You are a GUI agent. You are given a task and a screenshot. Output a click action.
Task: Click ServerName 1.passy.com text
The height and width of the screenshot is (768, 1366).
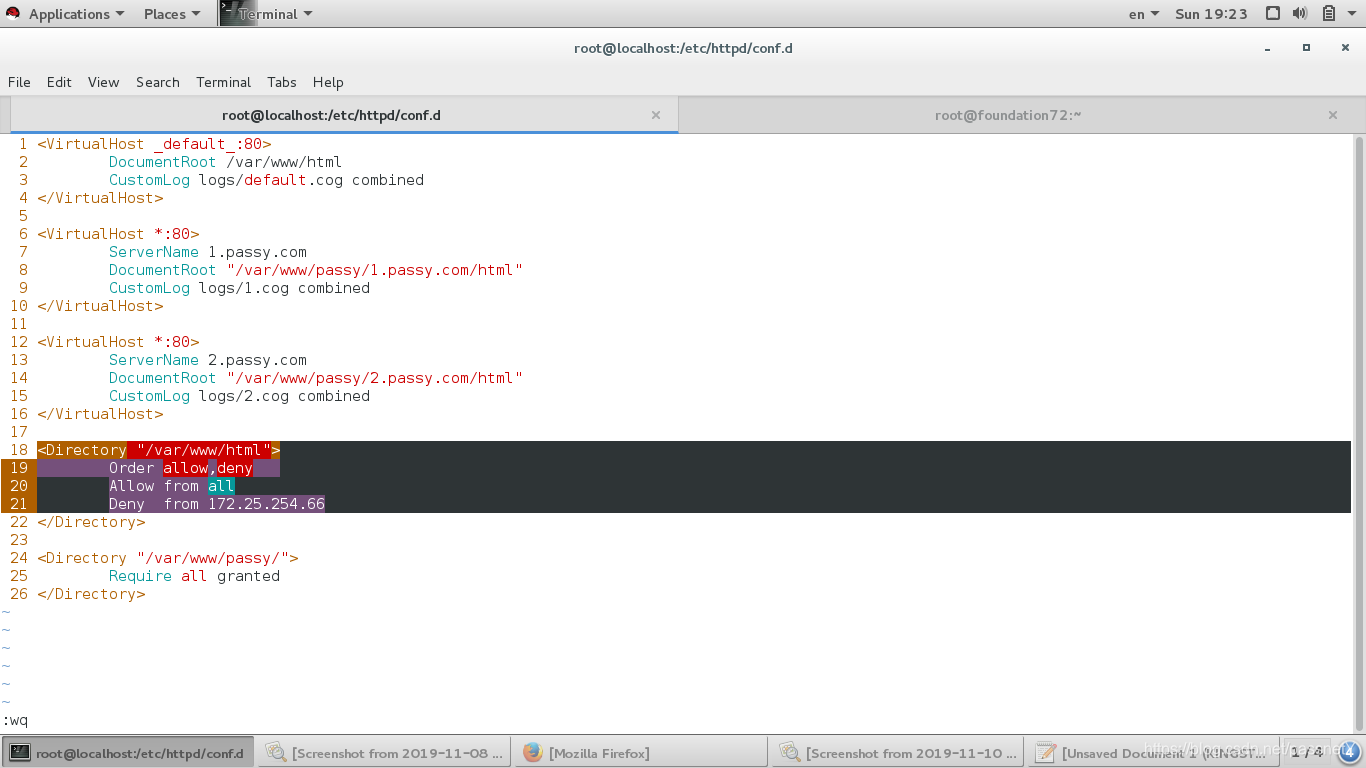pos(208,252)
